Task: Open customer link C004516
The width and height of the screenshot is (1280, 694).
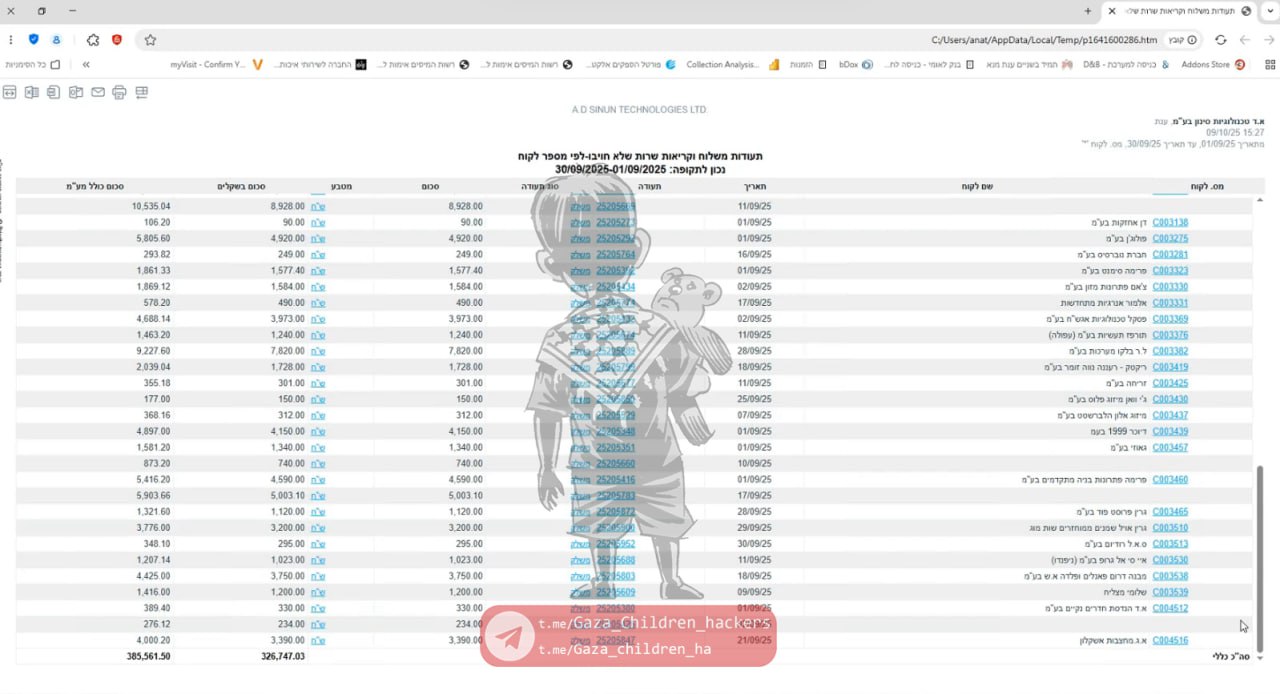Action: pyautogui.click(x=1170, y=641)
